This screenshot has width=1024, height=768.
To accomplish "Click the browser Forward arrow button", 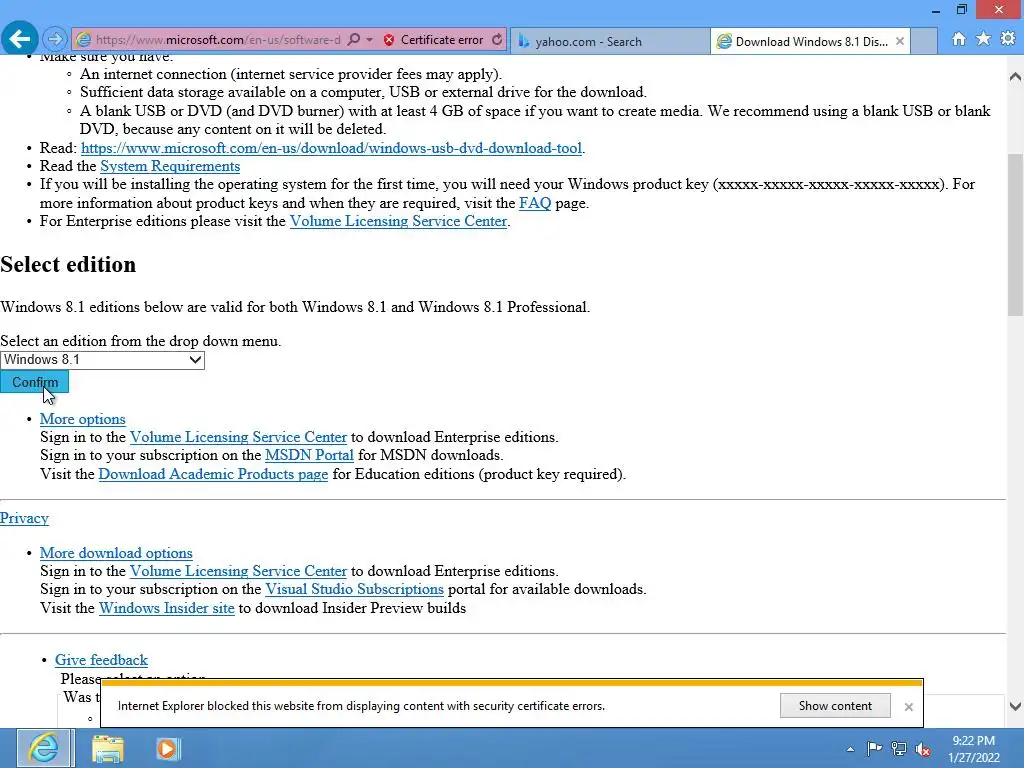I will point(56,39).
